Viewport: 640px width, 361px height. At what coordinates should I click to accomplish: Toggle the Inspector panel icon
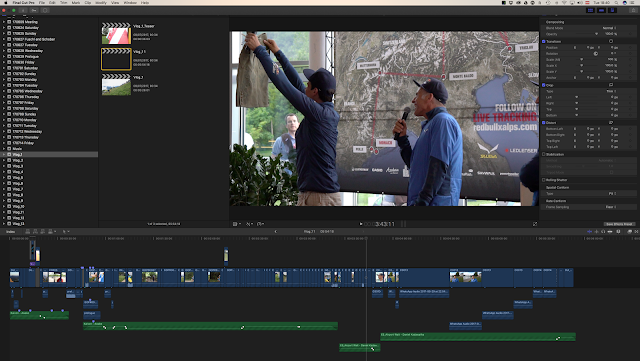[x=612, y=10]
